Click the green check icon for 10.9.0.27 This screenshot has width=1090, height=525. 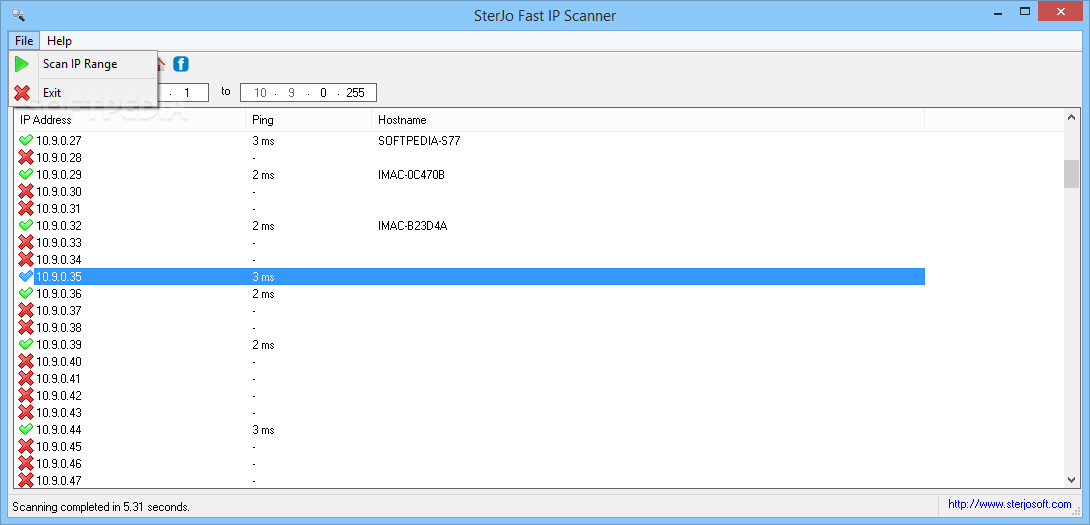[x=26, y=140]
